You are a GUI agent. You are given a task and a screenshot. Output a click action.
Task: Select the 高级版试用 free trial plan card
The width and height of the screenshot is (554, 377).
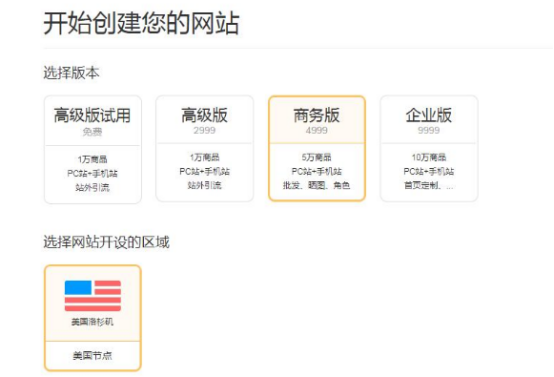coord(93,149)
